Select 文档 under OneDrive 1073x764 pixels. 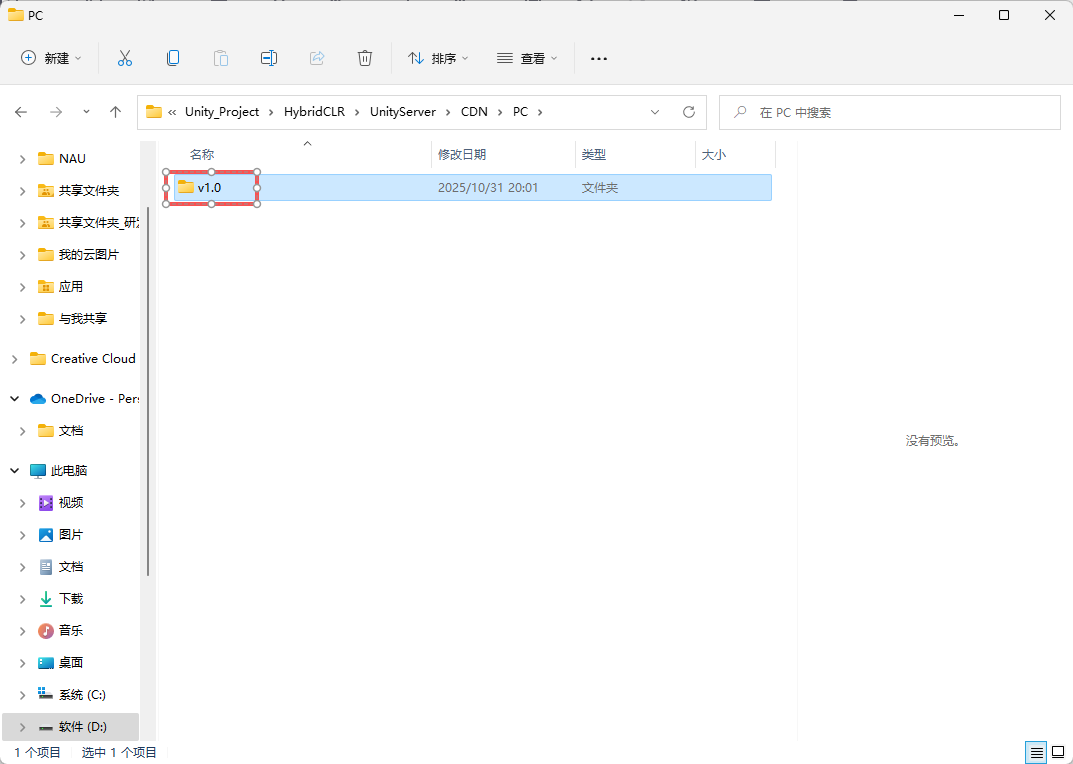click(70, 431)
